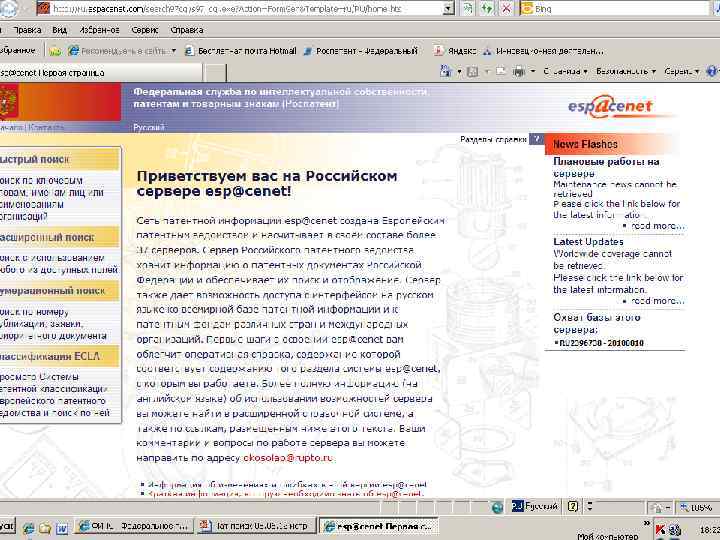Click the Kaspersky tray icon
The image size is (720, 540).
click(x=660, y=530)
